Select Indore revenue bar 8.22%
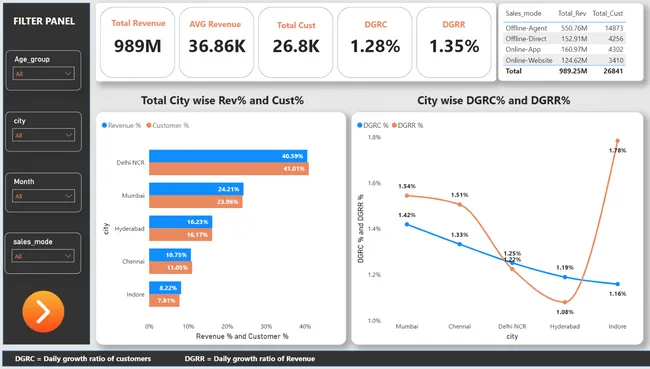 [165, 288]
